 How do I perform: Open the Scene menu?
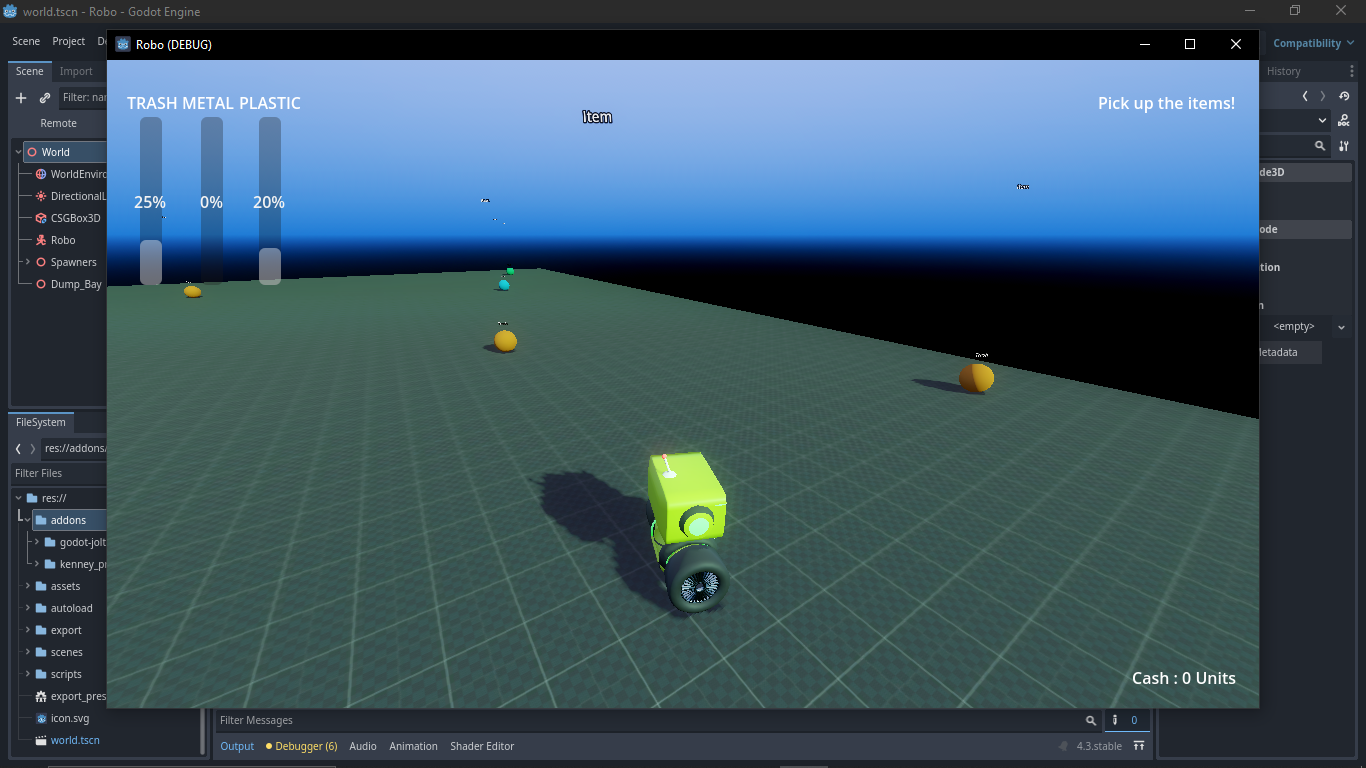(x=26, y=41)
